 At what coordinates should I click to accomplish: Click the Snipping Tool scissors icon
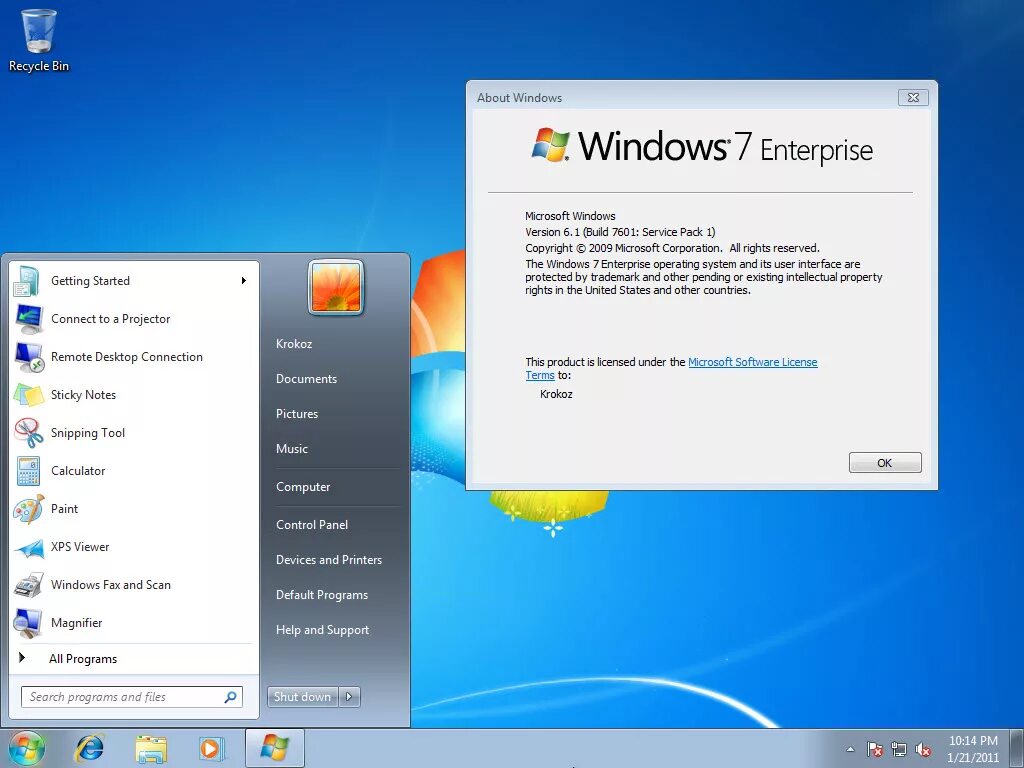tap(27, 432)
